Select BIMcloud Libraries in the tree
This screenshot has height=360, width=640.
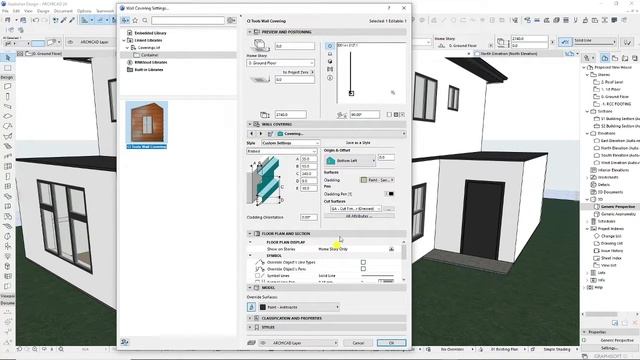(x=151, y=62)
